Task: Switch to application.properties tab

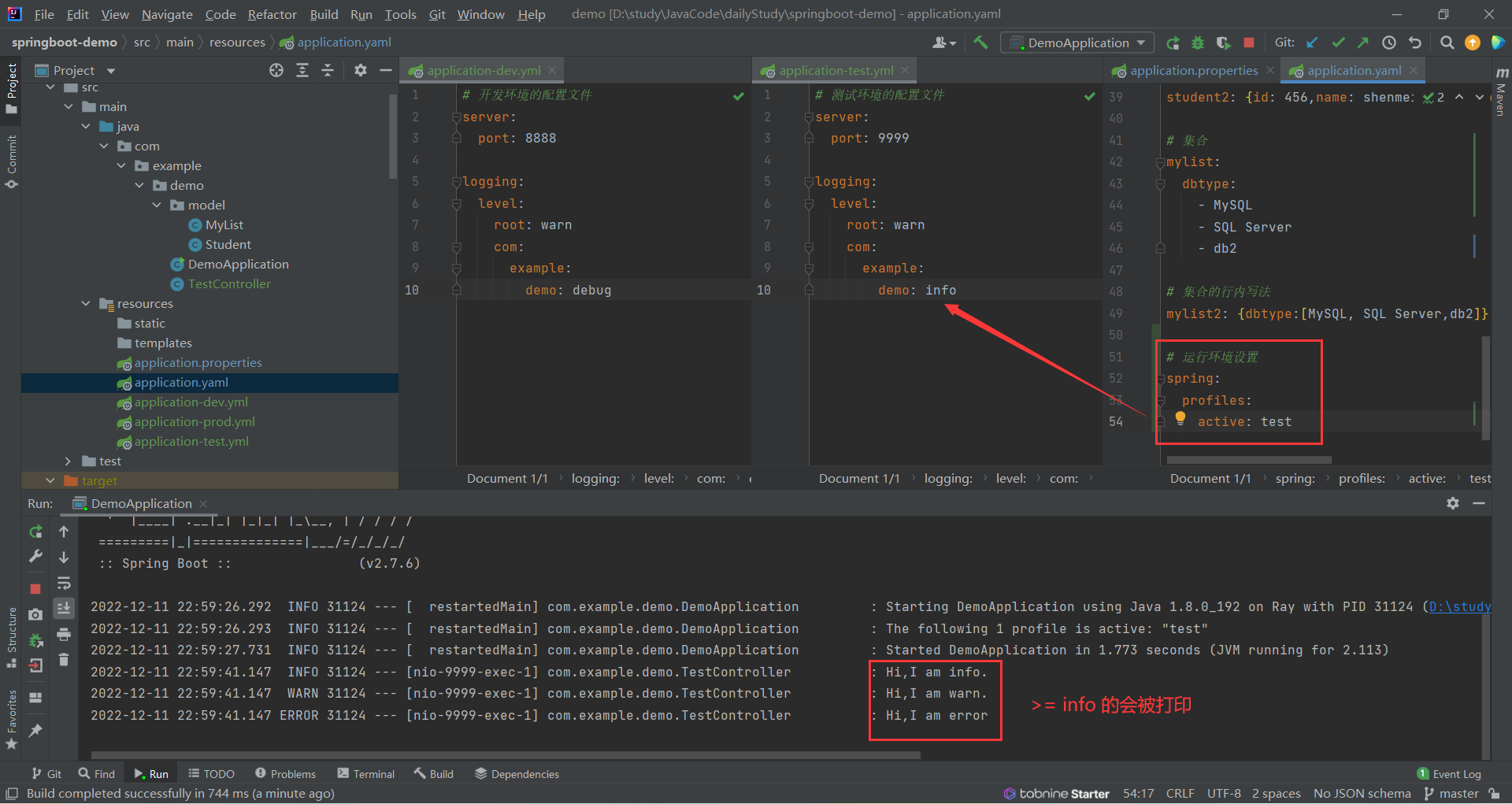Action: coord(1194,70)
